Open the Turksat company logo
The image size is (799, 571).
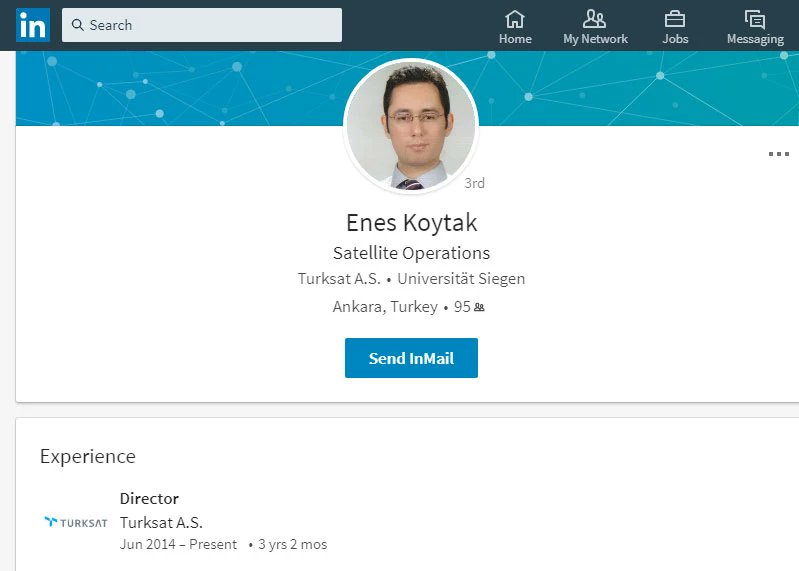point(76,522)
